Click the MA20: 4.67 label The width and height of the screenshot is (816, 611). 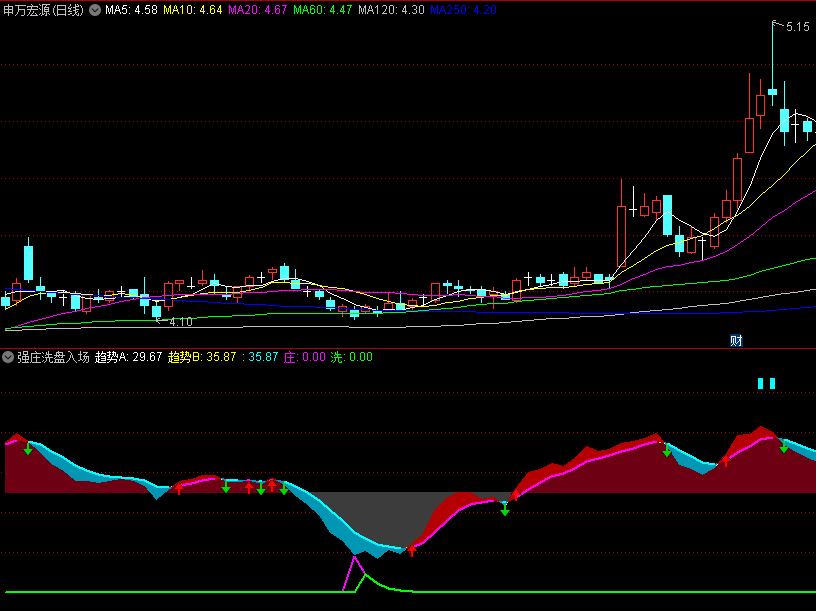(x=258, y=10)
